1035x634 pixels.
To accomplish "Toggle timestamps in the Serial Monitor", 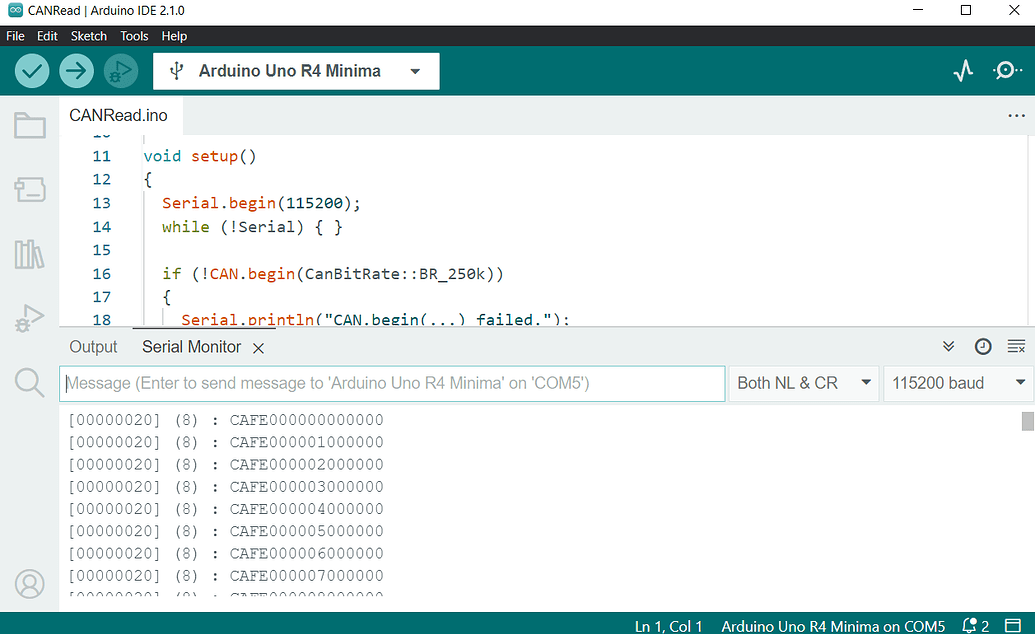I will point(982,346).
